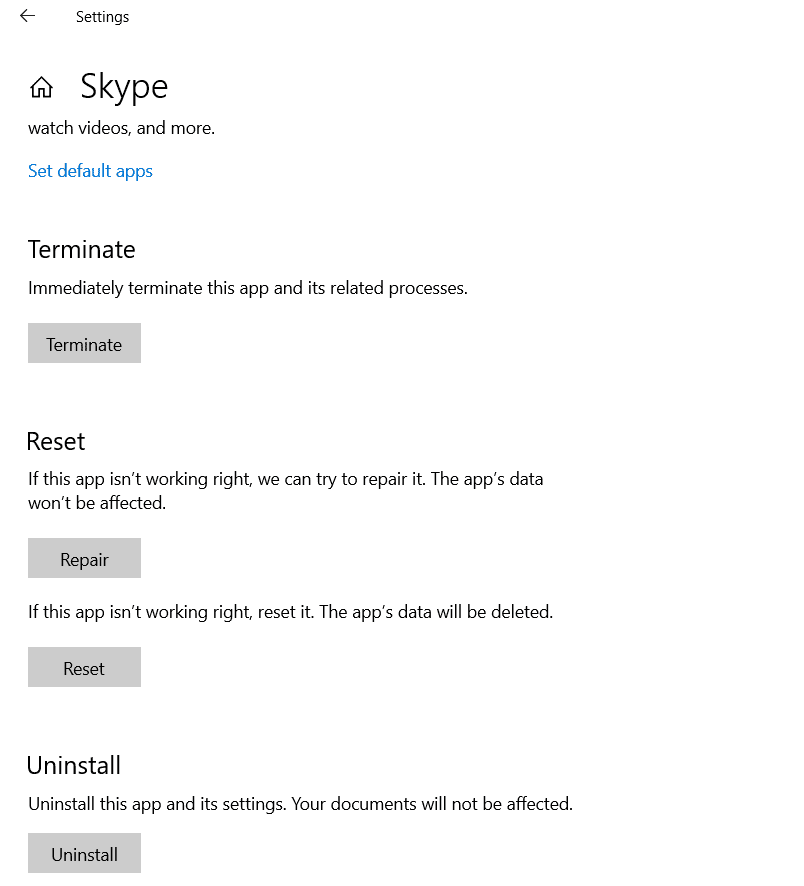Go to Settings home via house icon
Image resolution: width=804 pixels, height=886 pixels.
tap(41, 88)
